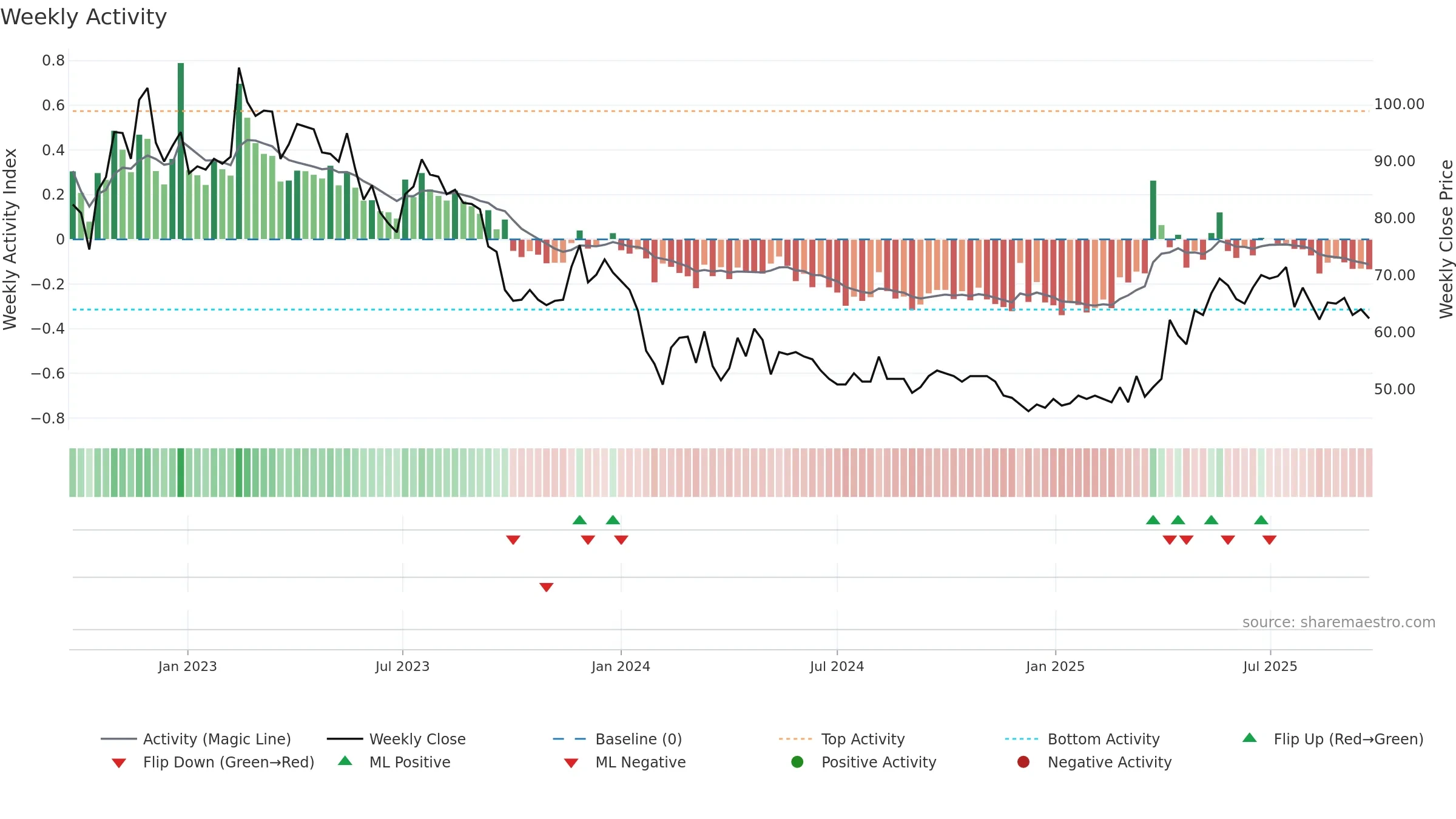Click the lone ML Negative marker in late 2023

point(546,587)
